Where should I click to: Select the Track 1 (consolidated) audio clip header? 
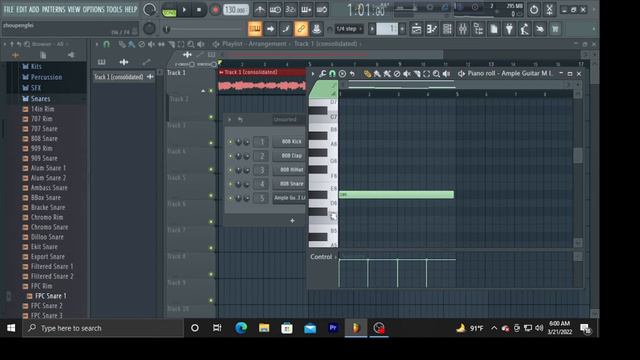pos(262,72)
